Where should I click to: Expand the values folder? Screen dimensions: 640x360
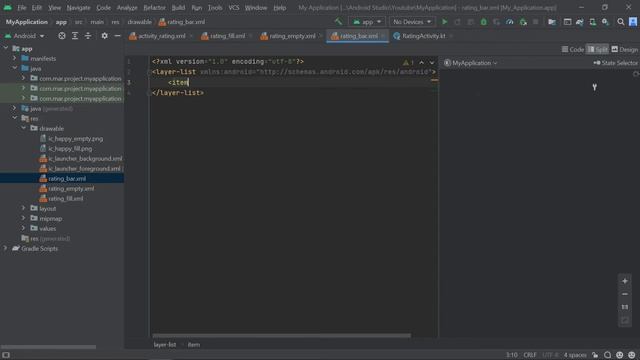(x=24, y=228)
